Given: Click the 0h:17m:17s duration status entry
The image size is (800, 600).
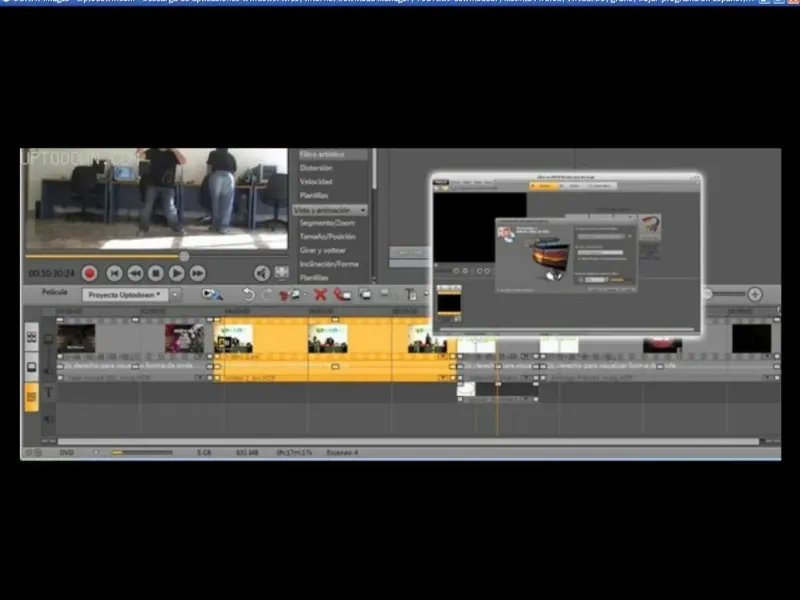Looking at the screenshot, I should coord(294,452).
